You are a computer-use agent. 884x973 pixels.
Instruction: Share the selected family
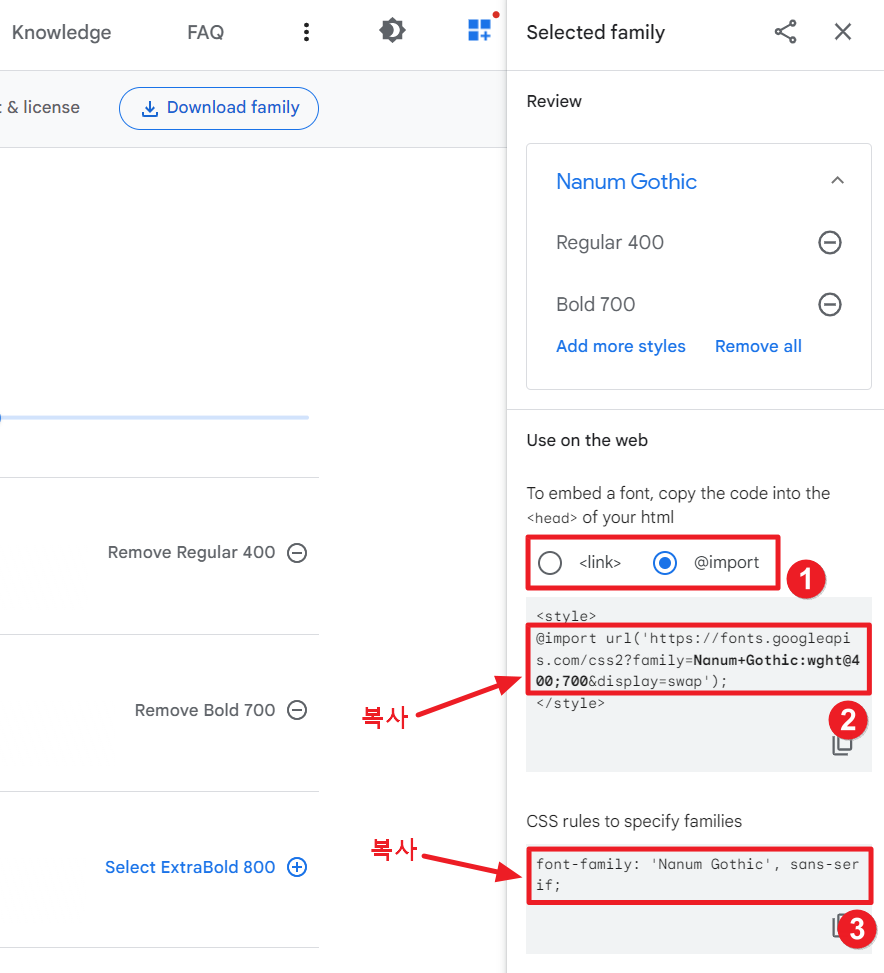tap(785, 32)
